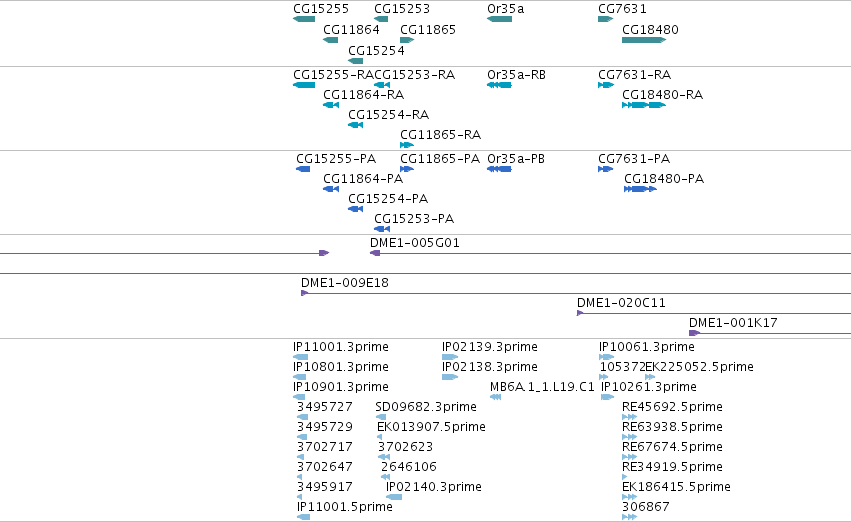851x522 pixels.
Task: Open the EK225052.5prime EST label
Action: tap(699, 367)
